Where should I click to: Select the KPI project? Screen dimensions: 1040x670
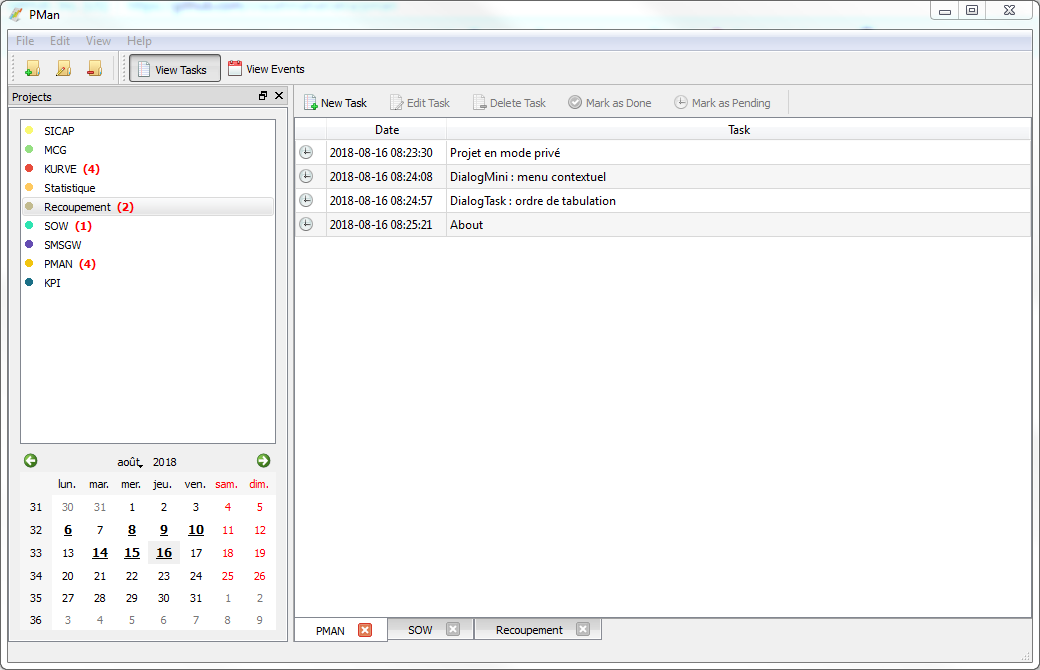click(148, 283)
